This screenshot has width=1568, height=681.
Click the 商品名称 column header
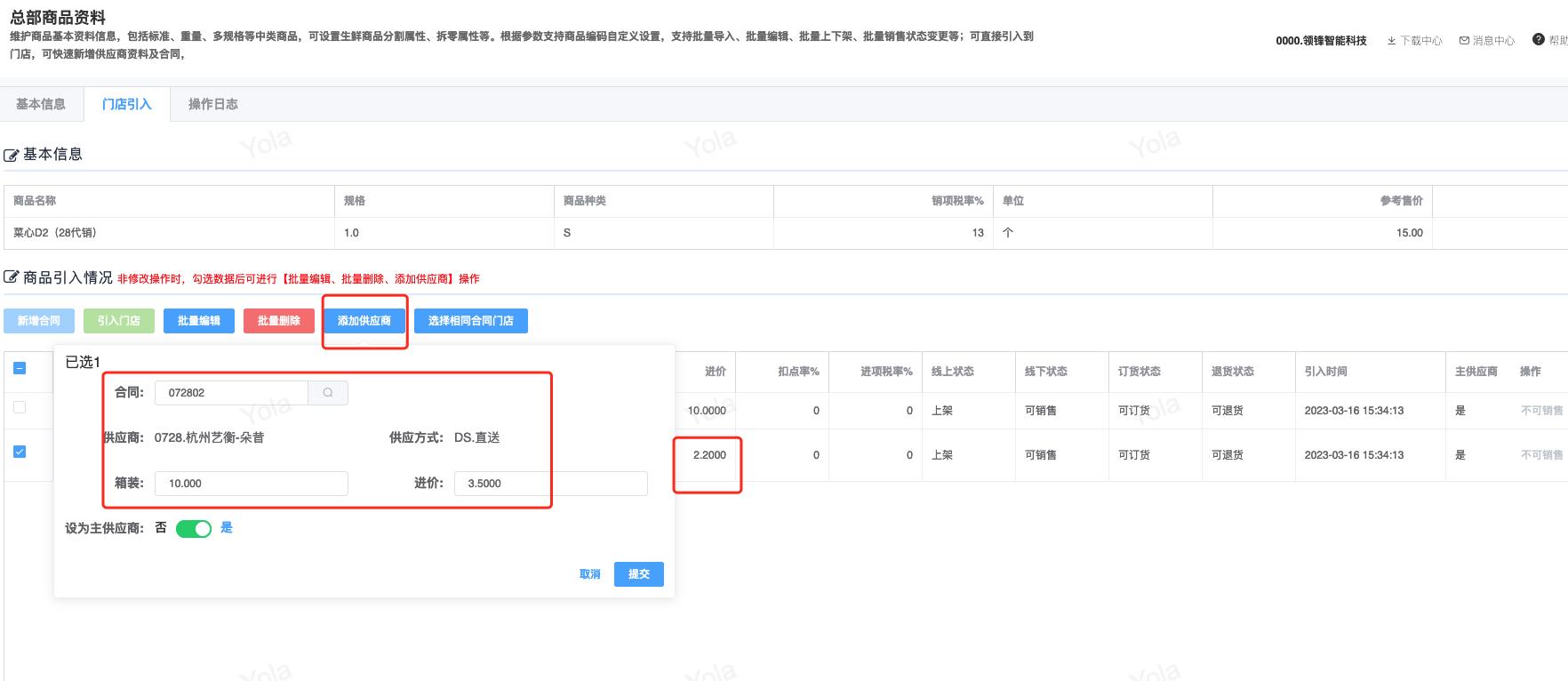tap(35, 201)
